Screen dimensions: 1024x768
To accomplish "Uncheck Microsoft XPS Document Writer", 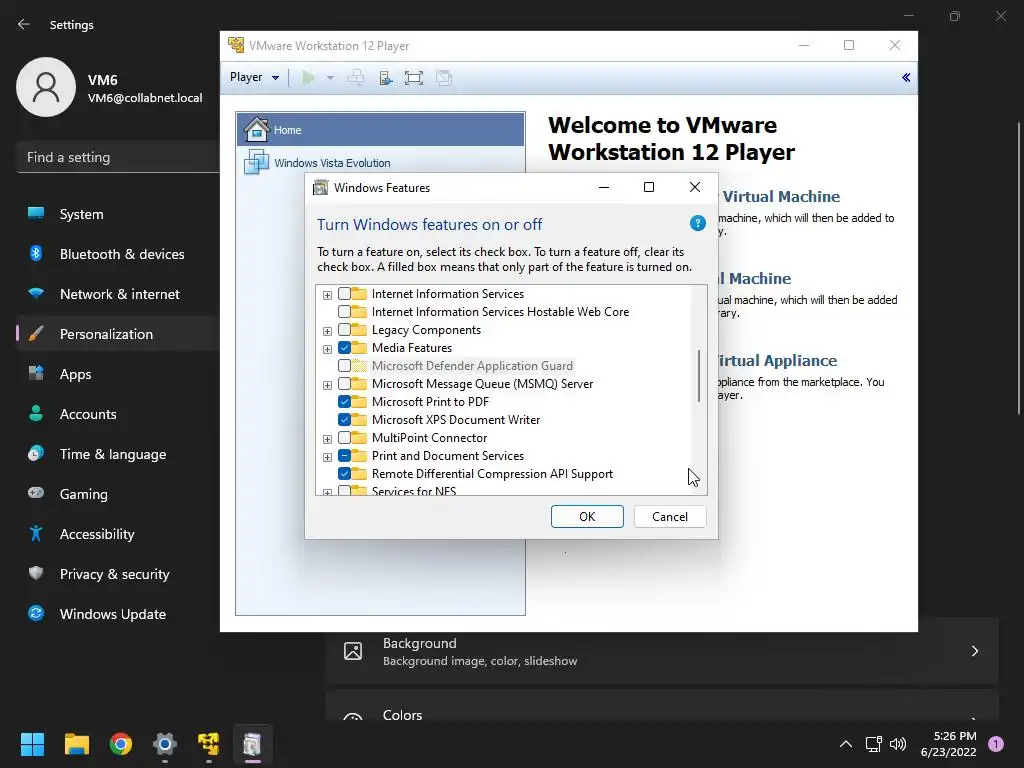I will click(344, 419).
